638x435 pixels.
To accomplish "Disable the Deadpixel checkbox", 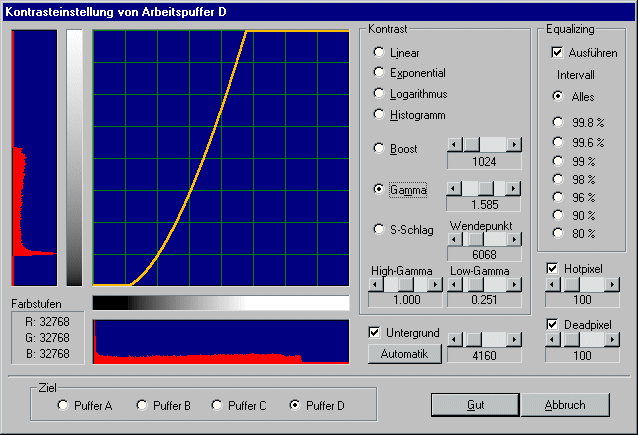I will click(553, 325).
